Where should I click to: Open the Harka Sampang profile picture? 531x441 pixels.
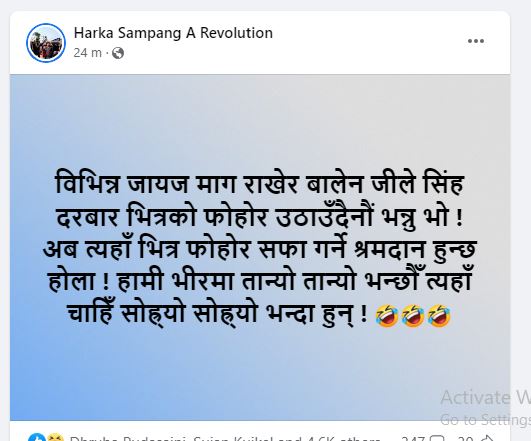coord(46,43)
